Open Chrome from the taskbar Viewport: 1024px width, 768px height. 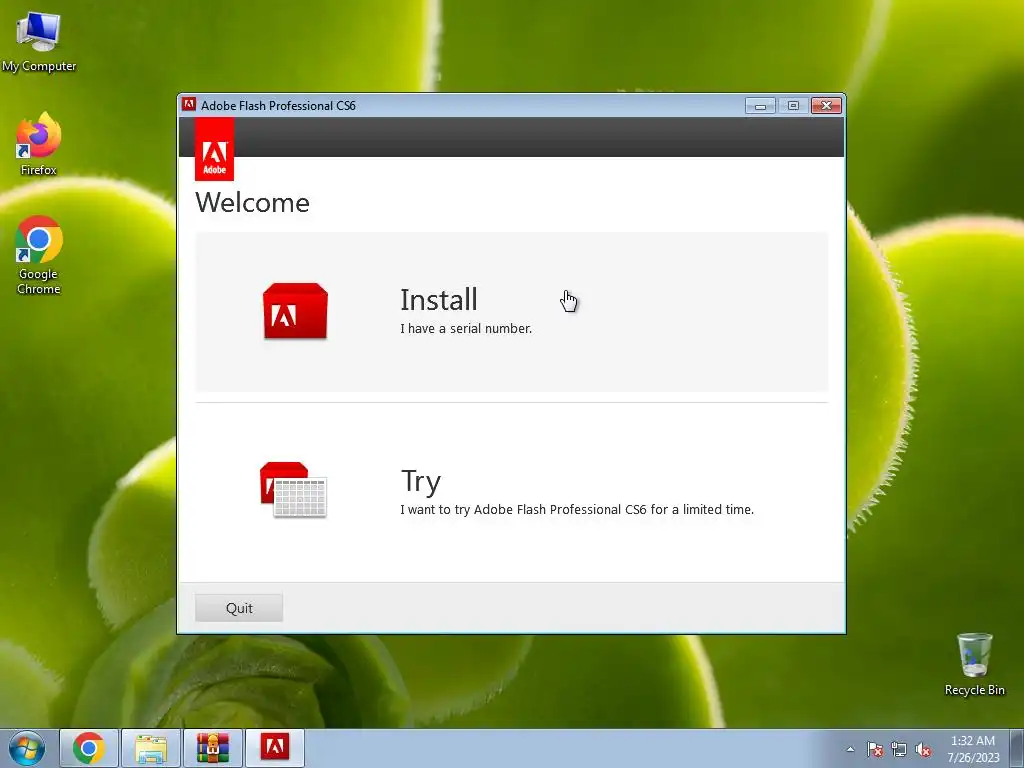pyautogui.click(x=89, y=748)
